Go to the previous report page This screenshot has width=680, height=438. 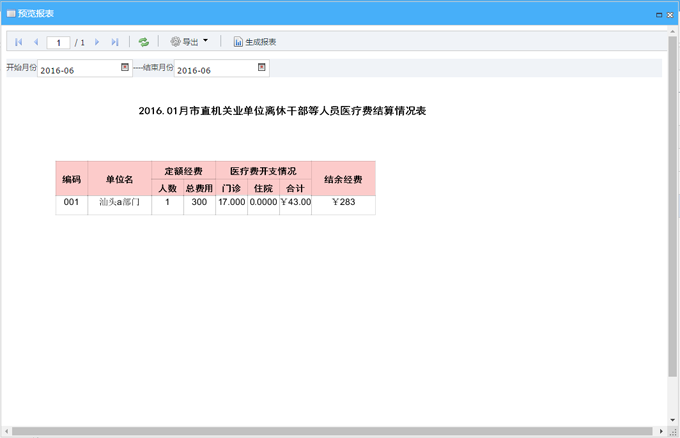pos(36,42)
